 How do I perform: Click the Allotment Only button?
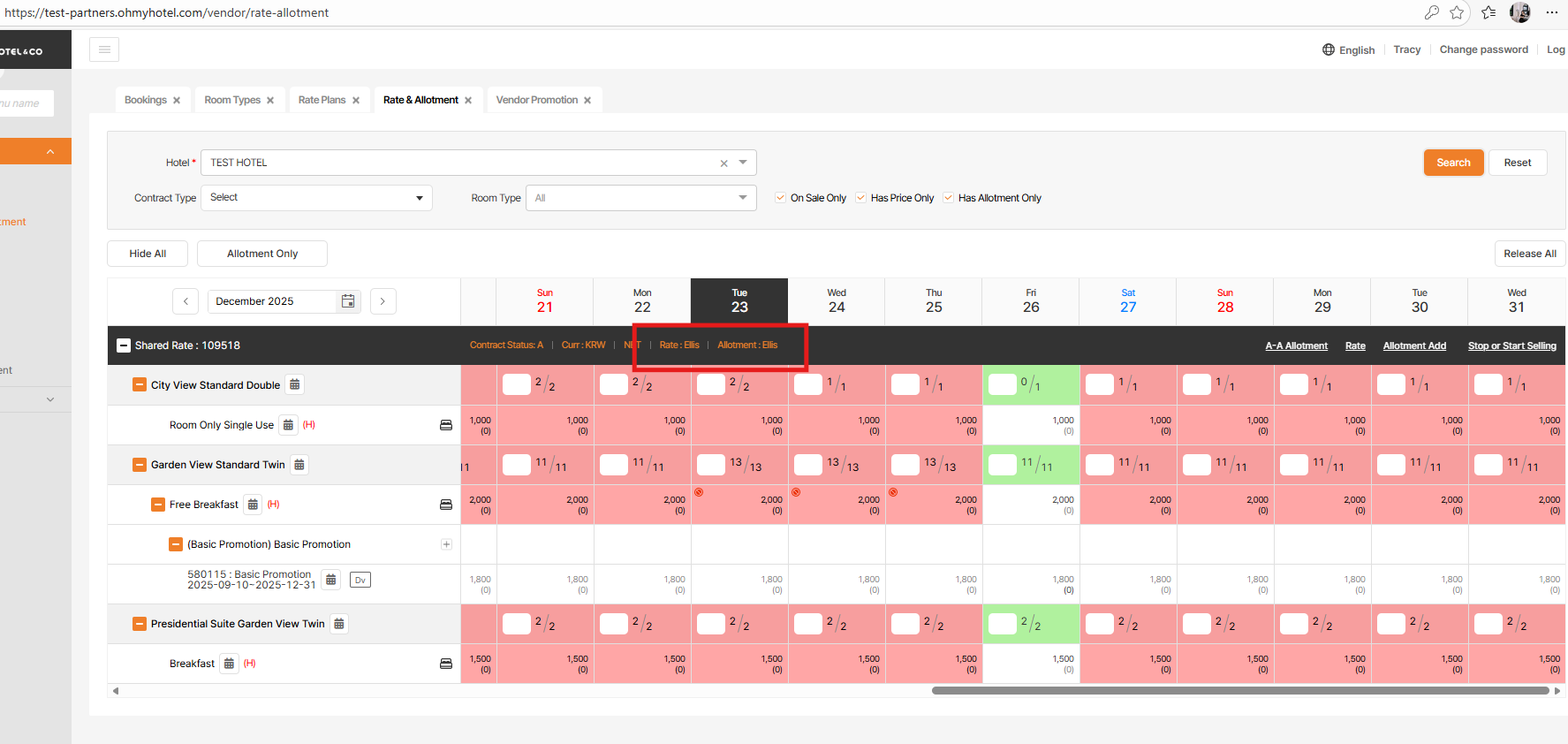click(x=262, y=254)
